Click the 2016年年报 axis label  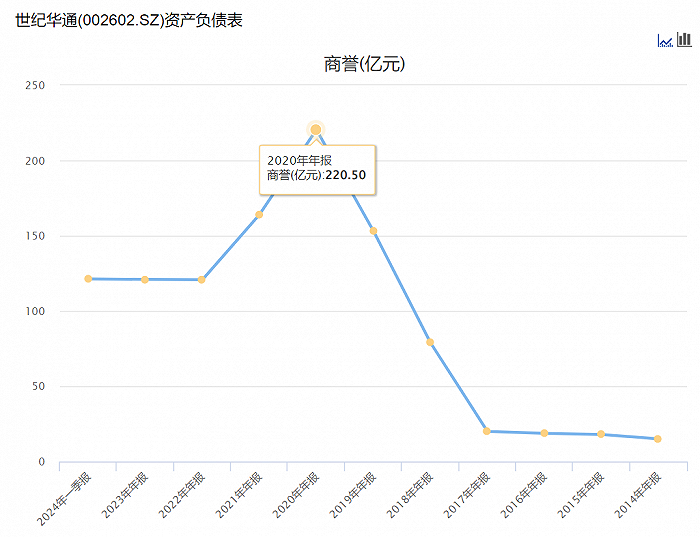coord(524,495)
